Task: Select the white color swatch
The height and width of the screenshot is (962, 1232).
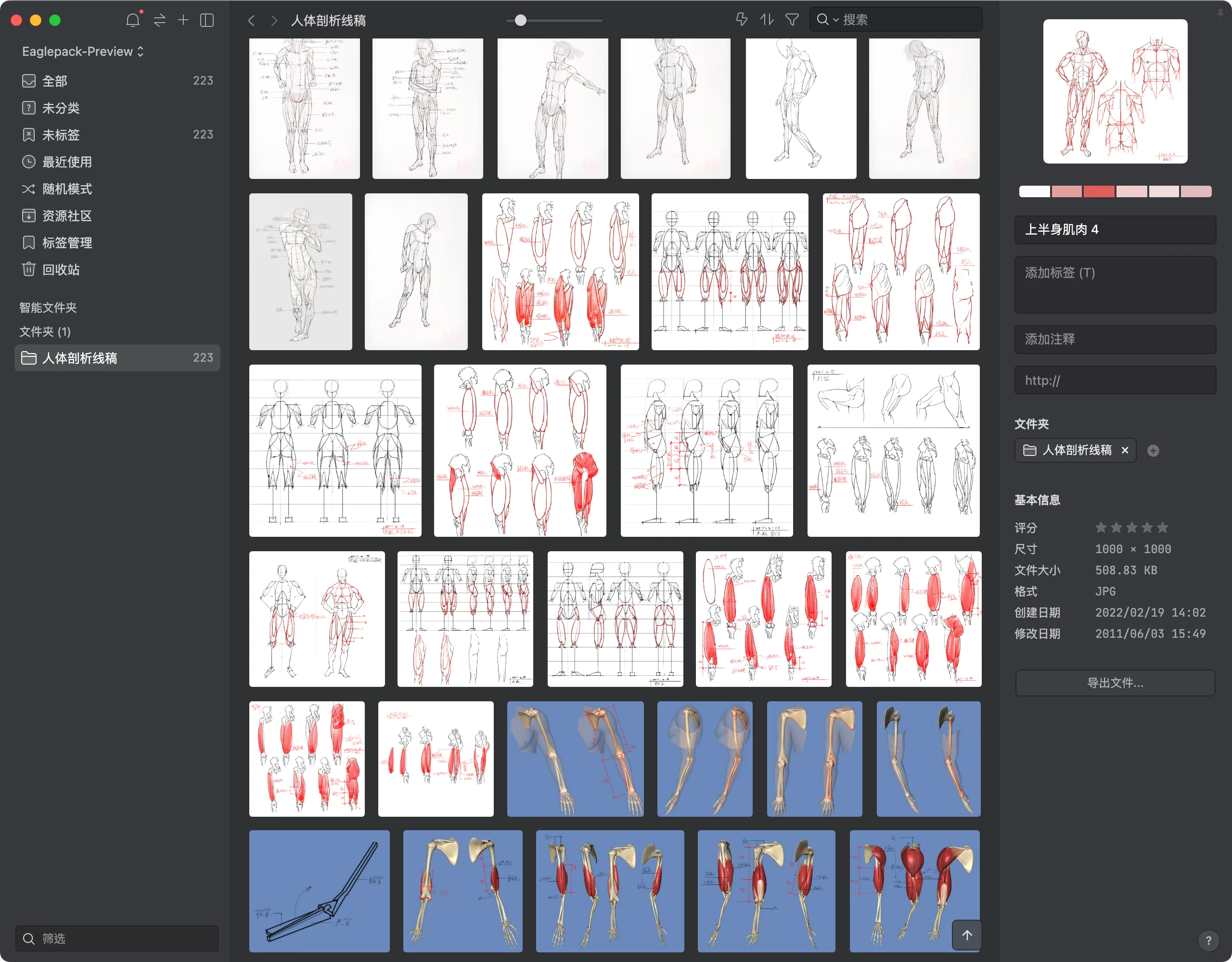Action: (1034, 191)
